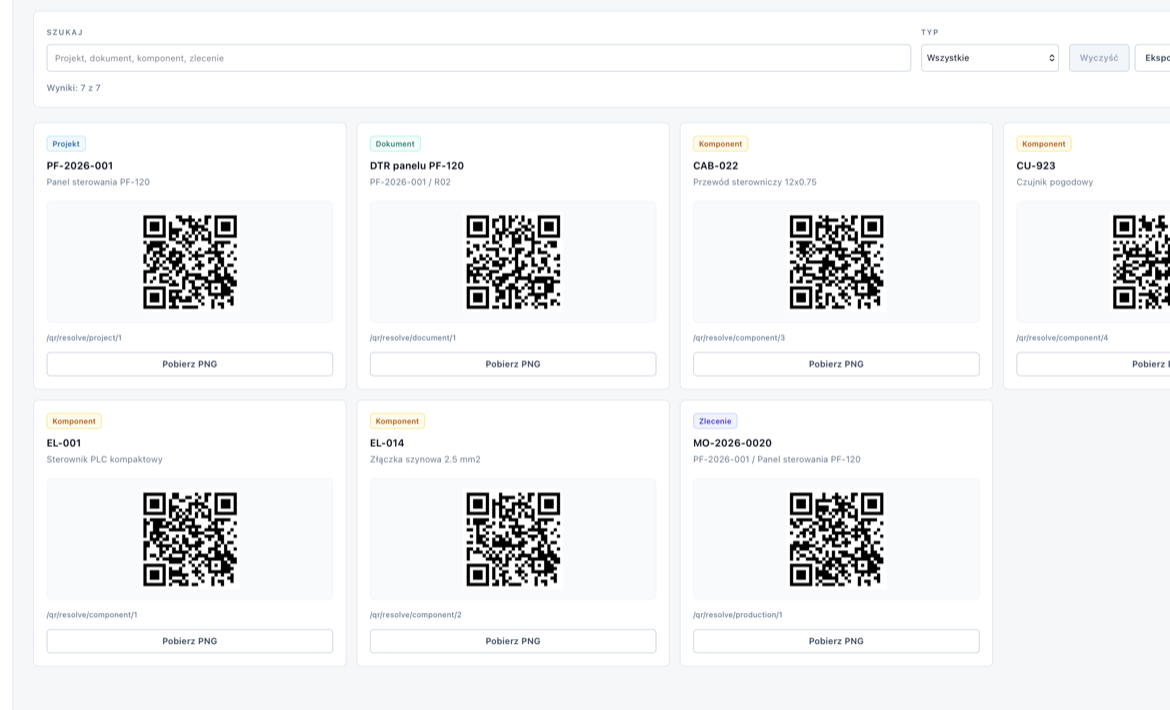Click the title EL-014
The image size is (1170, 710).
pos(387,443)
